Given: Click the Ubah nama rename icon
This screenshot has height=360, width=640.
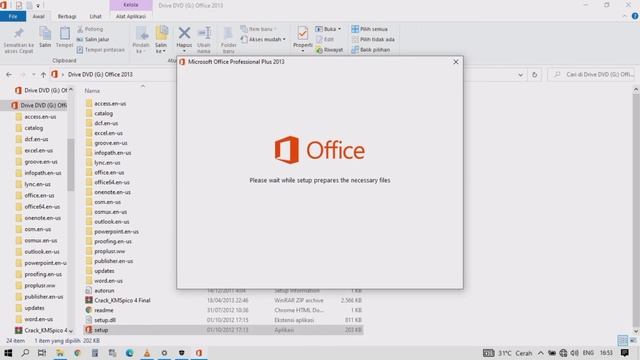Looking at the screenshot, I should 204,33.
